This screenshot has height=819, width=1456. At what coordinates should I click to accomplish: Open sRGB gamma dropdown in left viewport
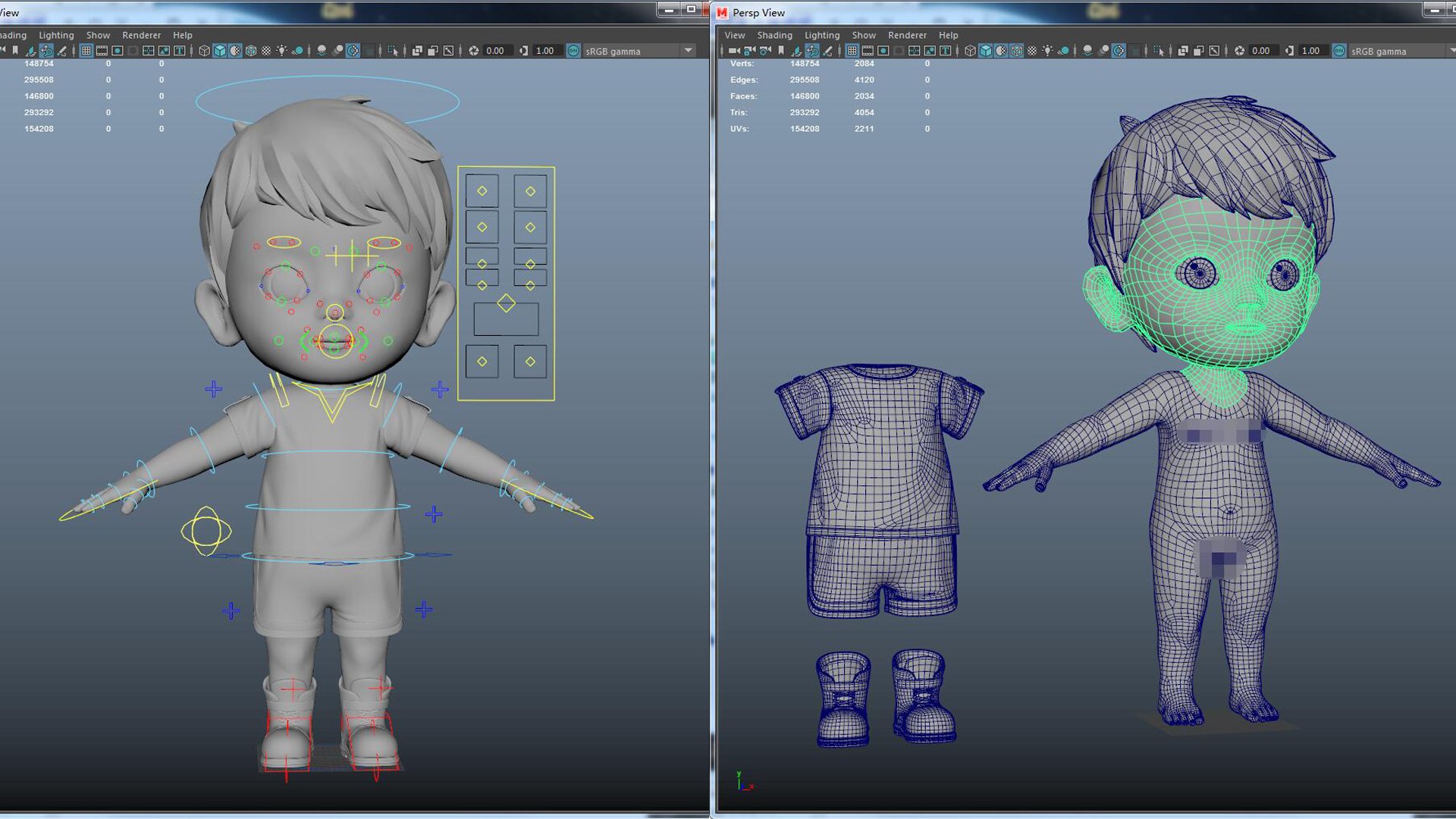tap(639, 51)
